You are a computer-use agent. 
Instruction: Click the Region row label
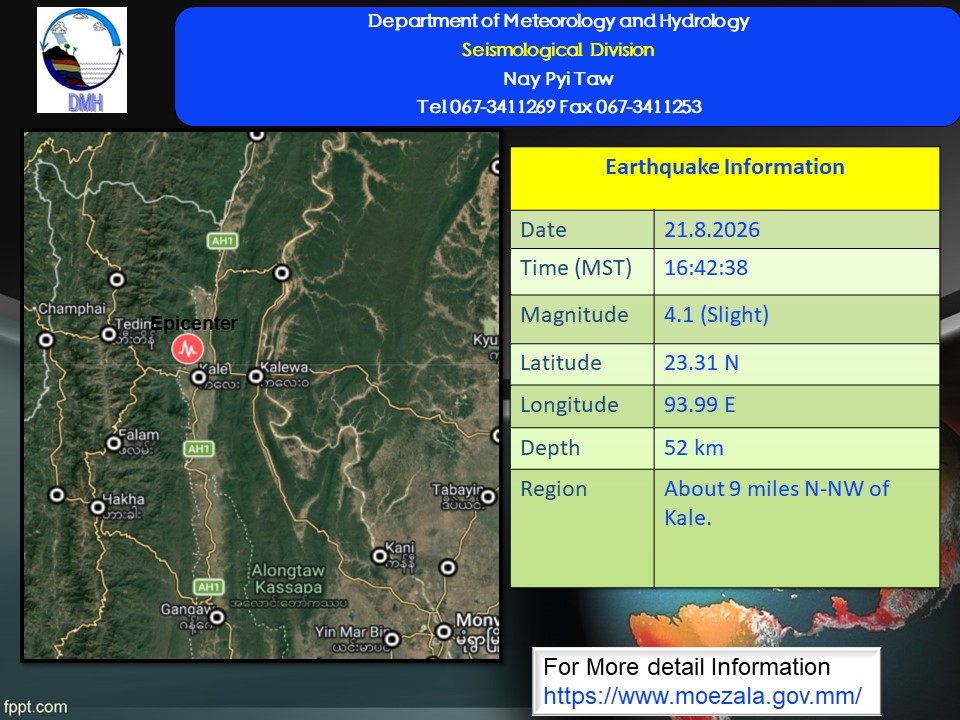point(553,489)
